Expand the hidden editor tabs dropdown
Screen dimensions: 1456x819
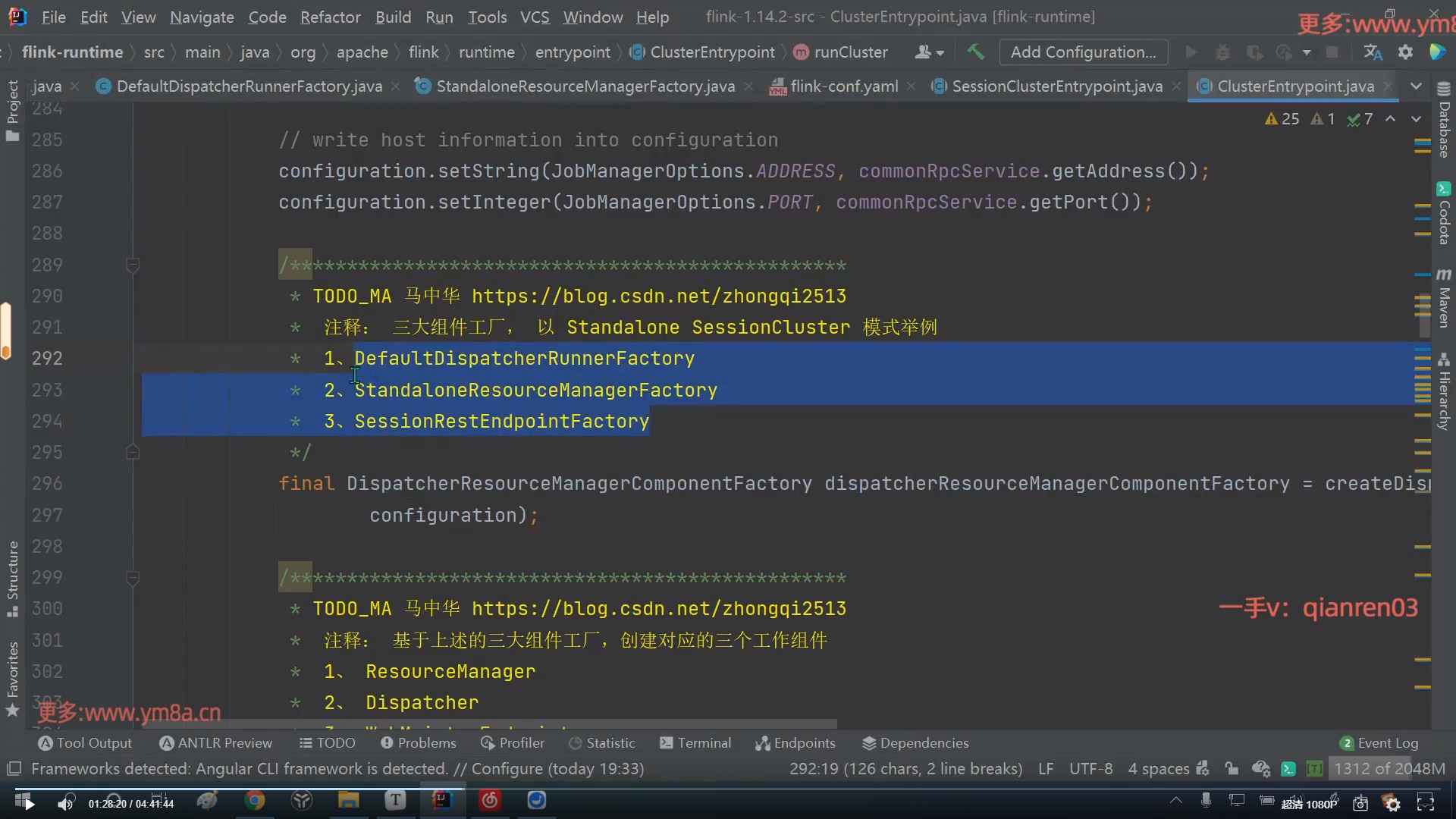point(1416,86)
